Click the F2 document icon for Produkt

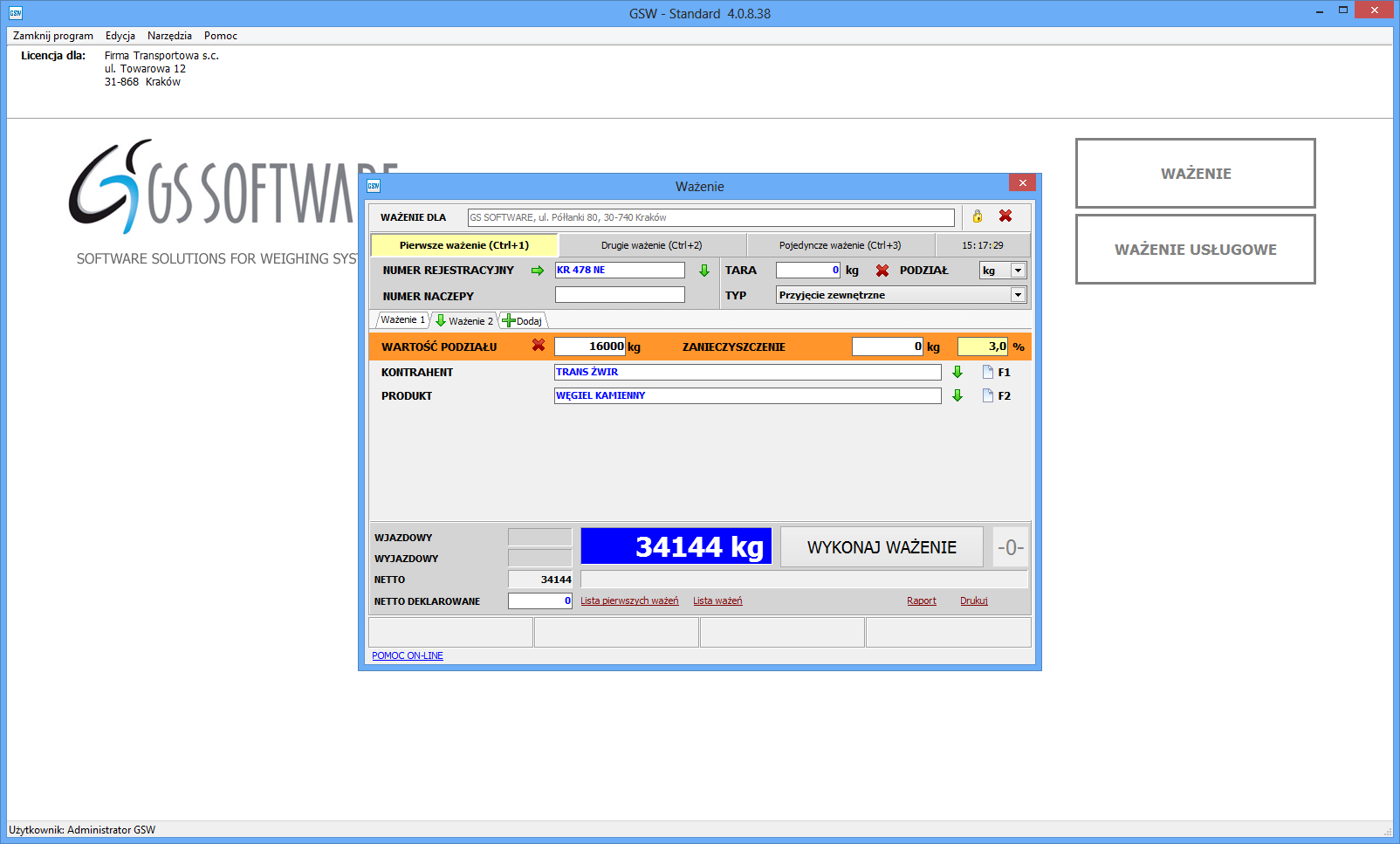point(988,395)
